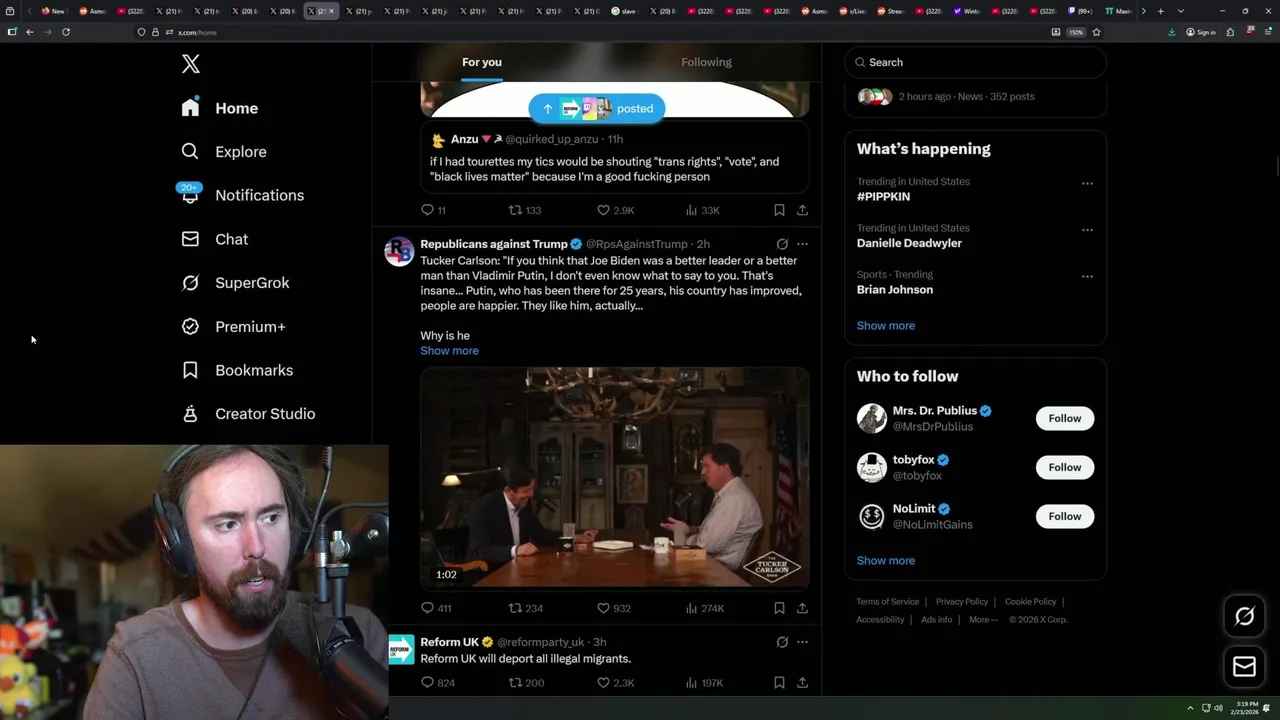1280x720 pixels.
Task: Switch to the Following tab
Action: click(x=707, y=62)
